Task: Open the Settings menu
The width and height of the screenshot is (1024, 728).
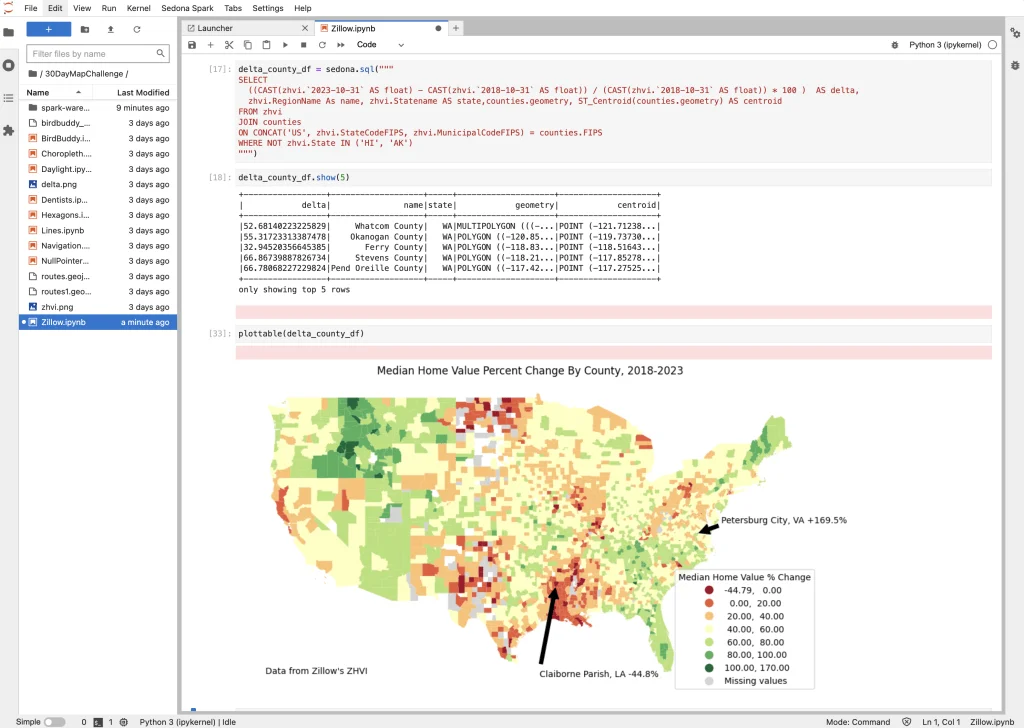Action: point(268,8)
